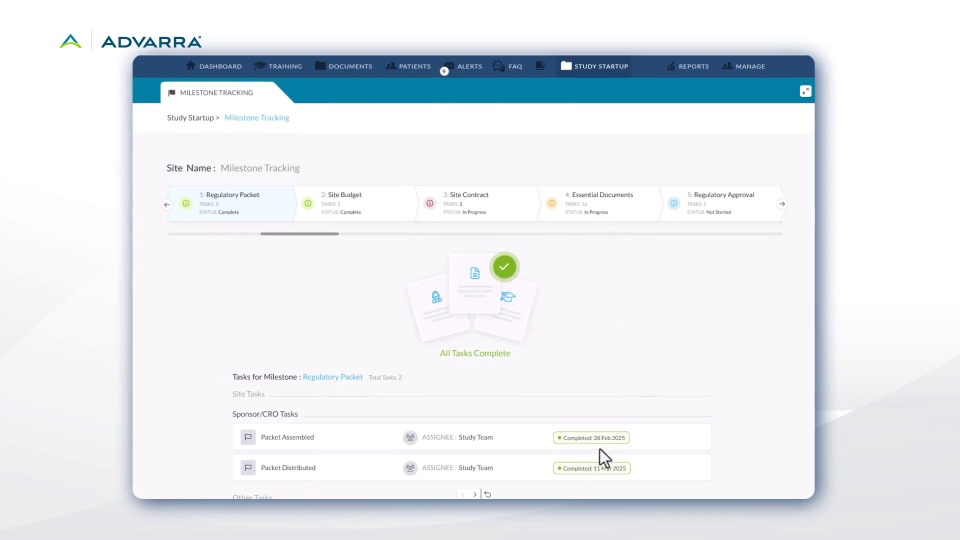Click the completed status badge for Packet Distributed
Image resolution: width=960 pixels, height=540 pixels.
pos(591,468)
